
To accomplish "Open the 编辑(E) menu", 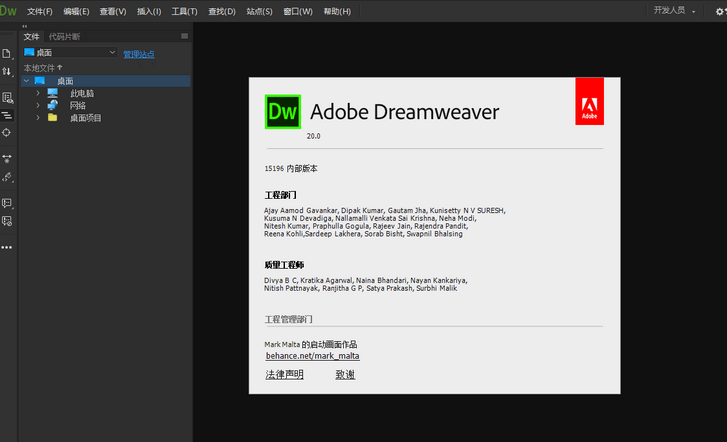I will tap(76, 12).
